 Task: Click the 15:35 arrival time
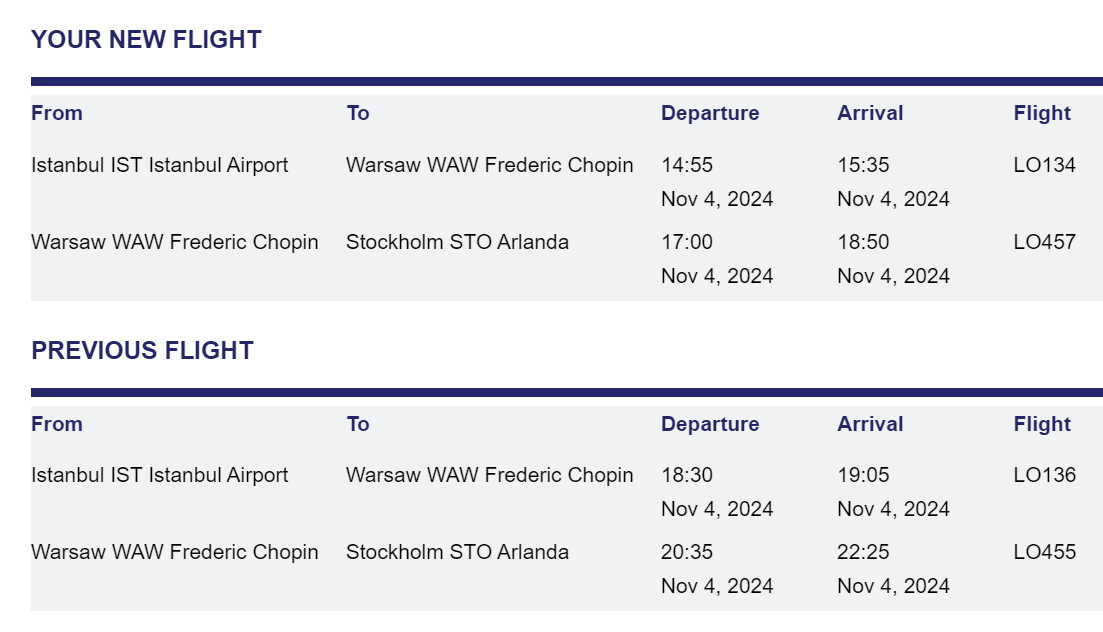[863, 165]
